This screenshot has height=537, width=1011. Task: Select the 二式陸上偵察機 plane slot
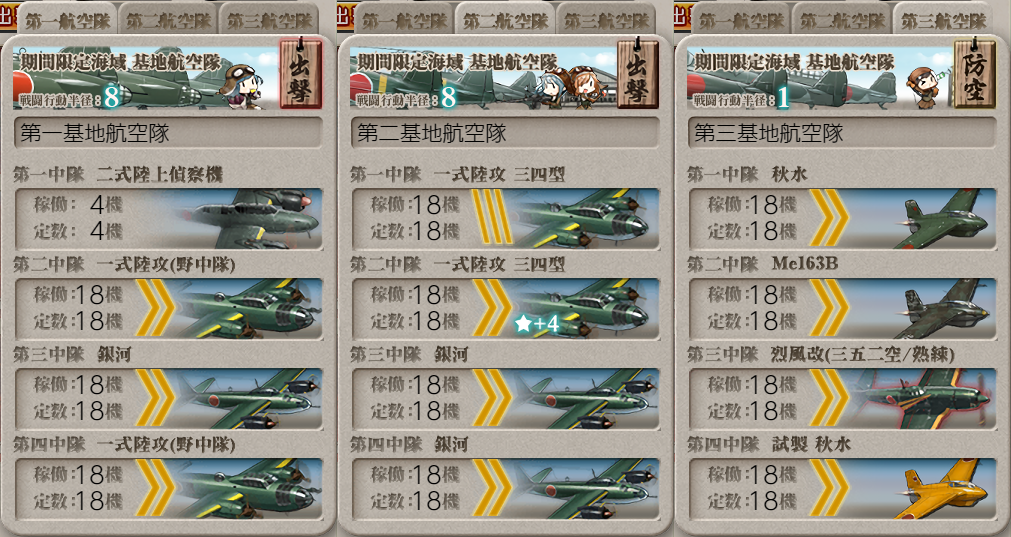(x=168, y=219)
